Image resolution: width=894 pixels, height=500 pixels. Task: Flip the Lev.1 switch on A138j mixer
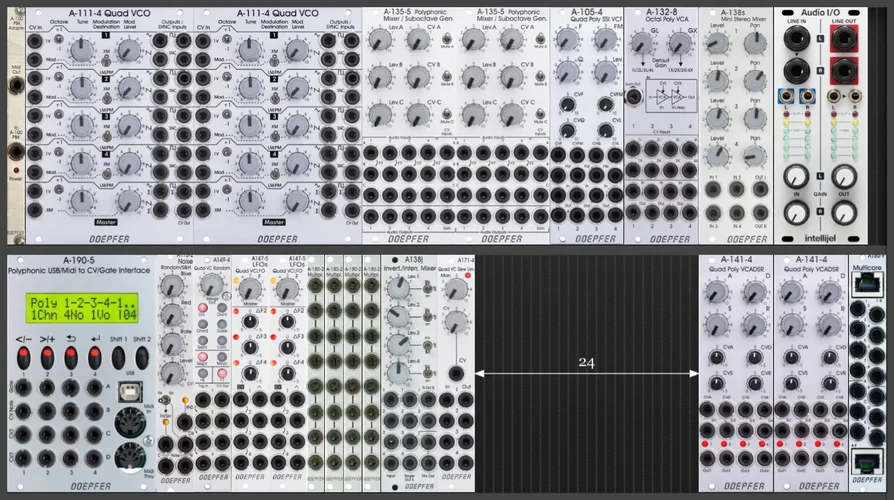pos(429,289)
